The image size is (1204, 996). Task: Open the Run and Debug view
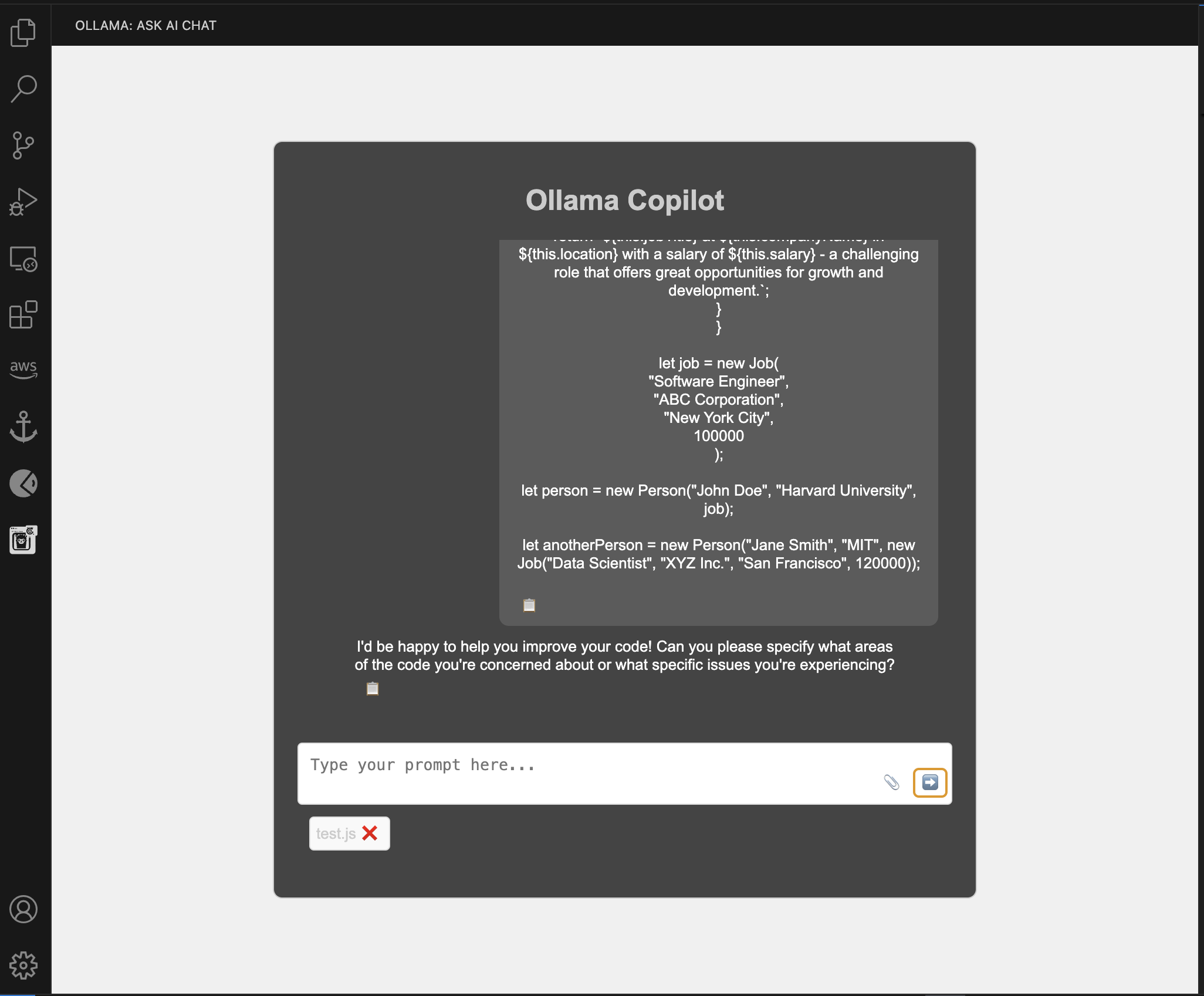[x=23, y=202]
